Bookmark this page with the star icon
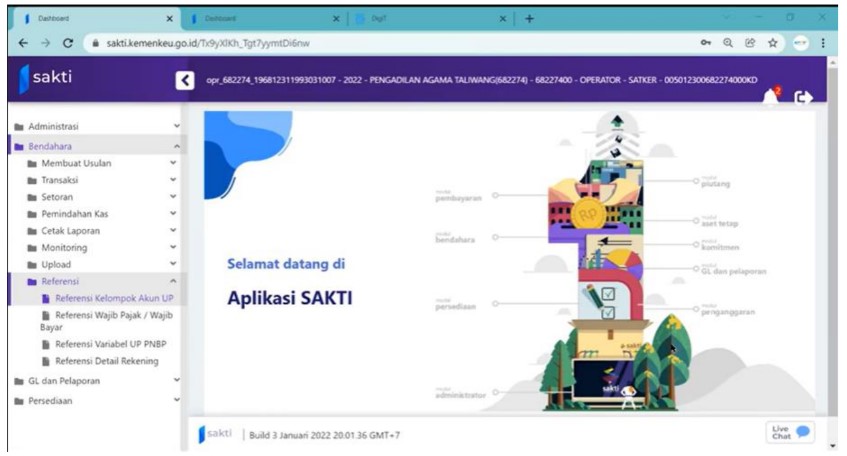 point(771,43)
